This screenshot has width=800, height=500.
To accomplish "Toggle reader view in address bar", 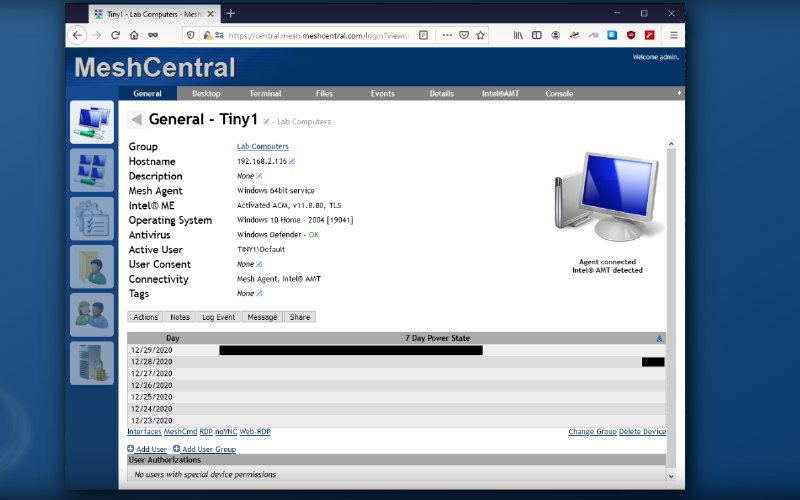I will coord(423,35).
